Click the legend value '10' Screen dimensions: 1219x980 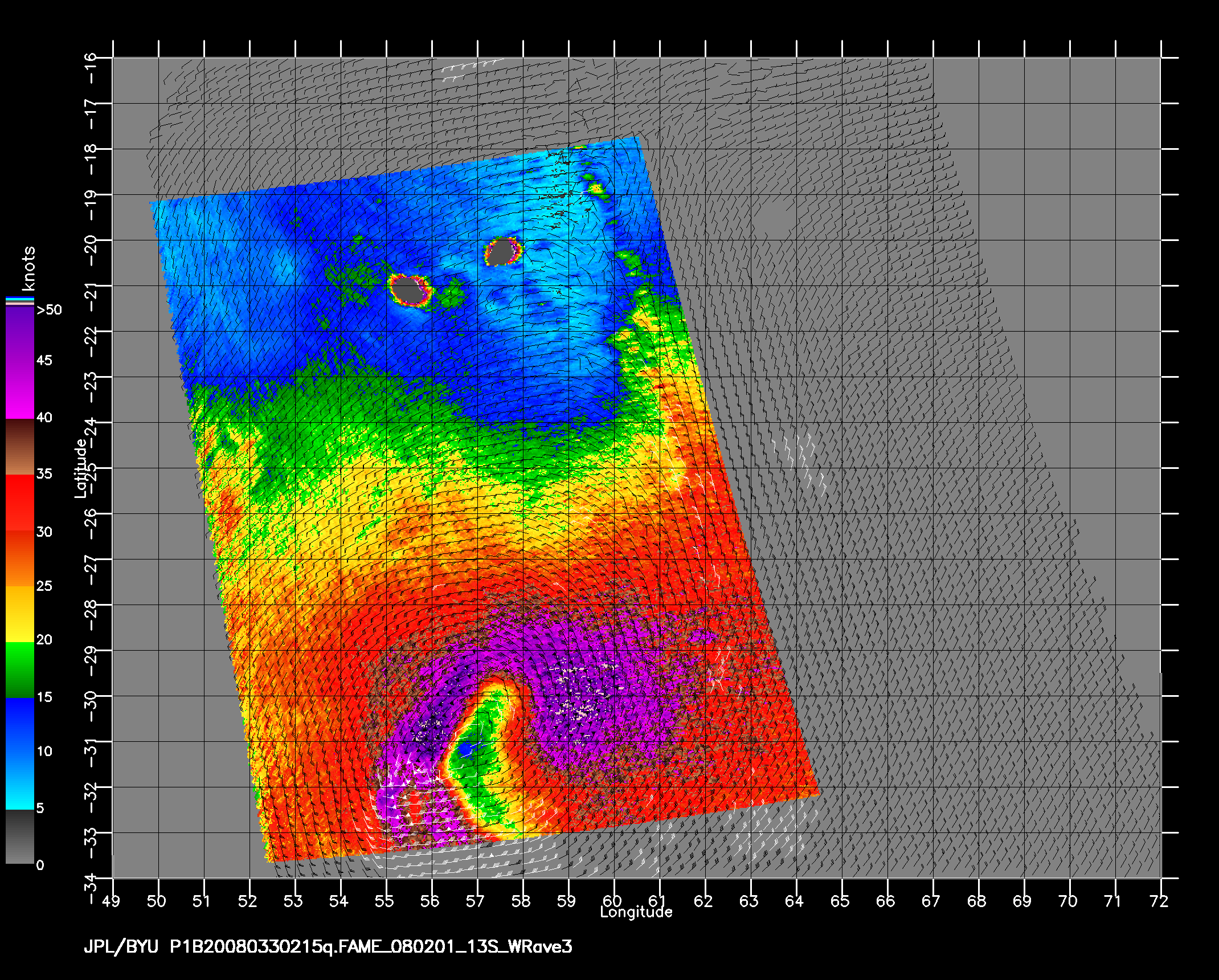click(44, 751)
